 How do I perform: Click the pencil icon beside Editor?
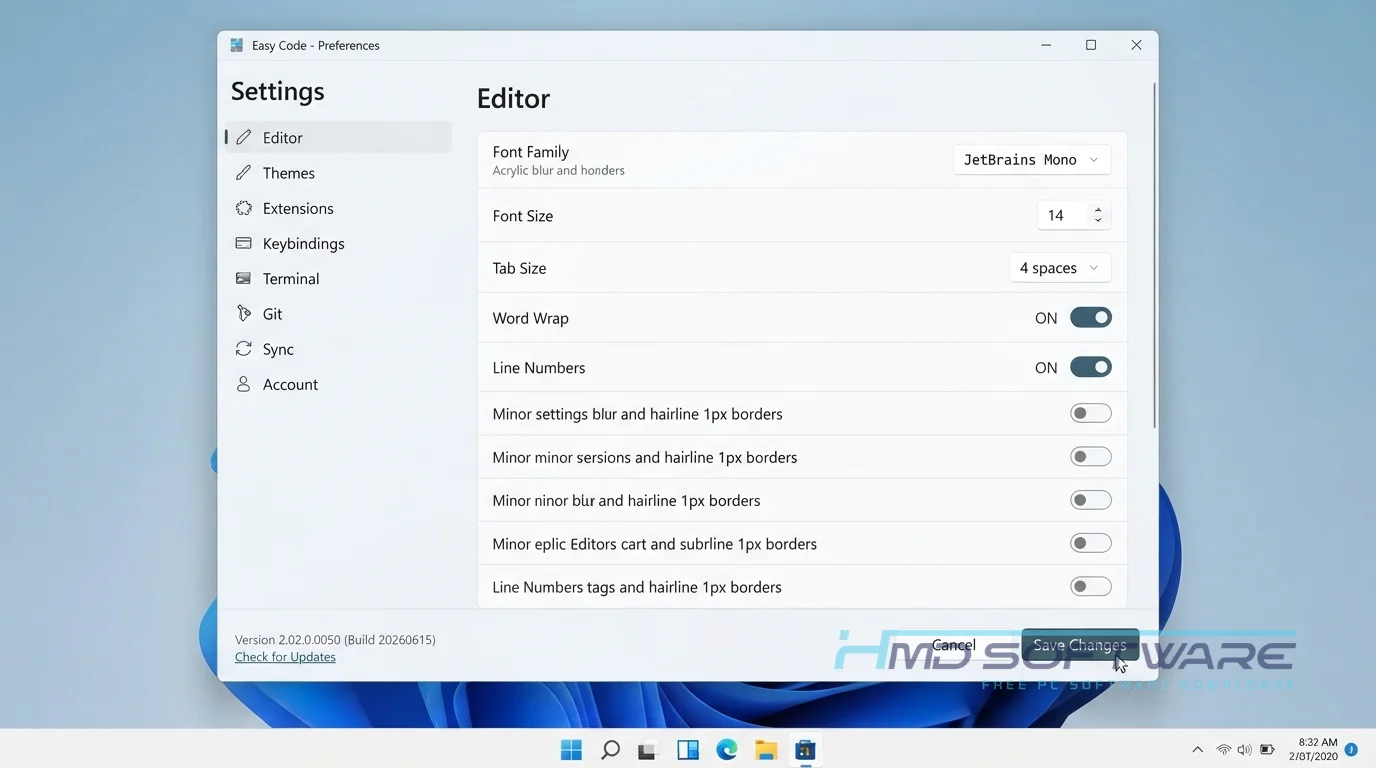(243, 137)
